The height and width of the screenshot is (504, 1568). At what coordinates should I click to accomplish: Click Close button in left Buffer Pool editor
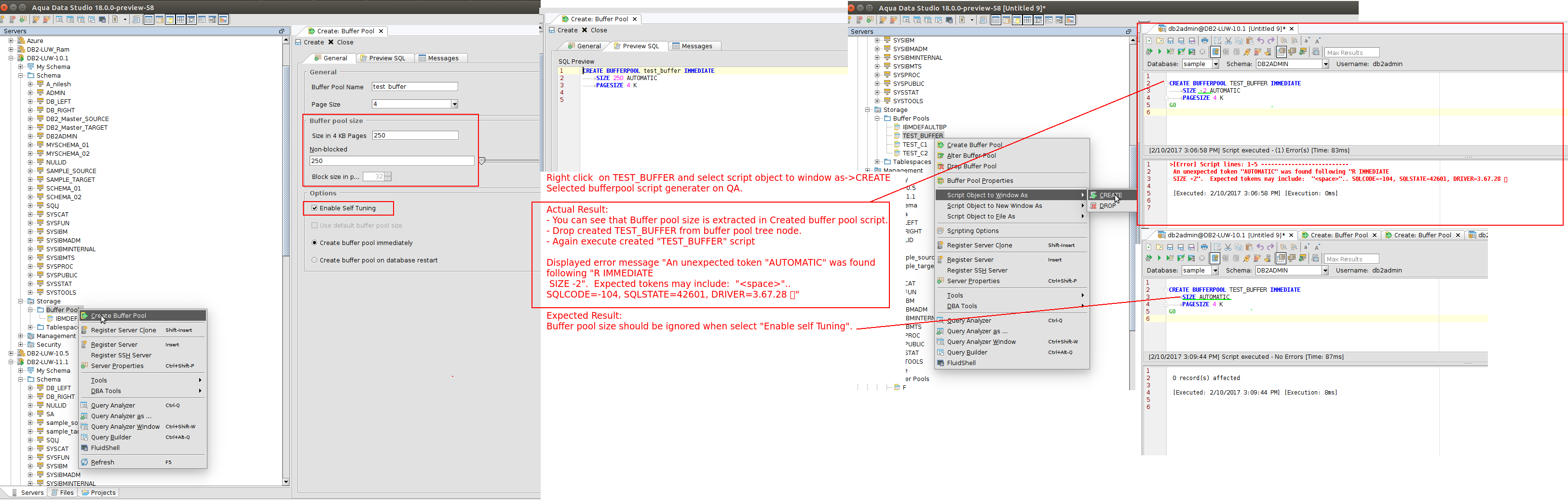[340, 42]
